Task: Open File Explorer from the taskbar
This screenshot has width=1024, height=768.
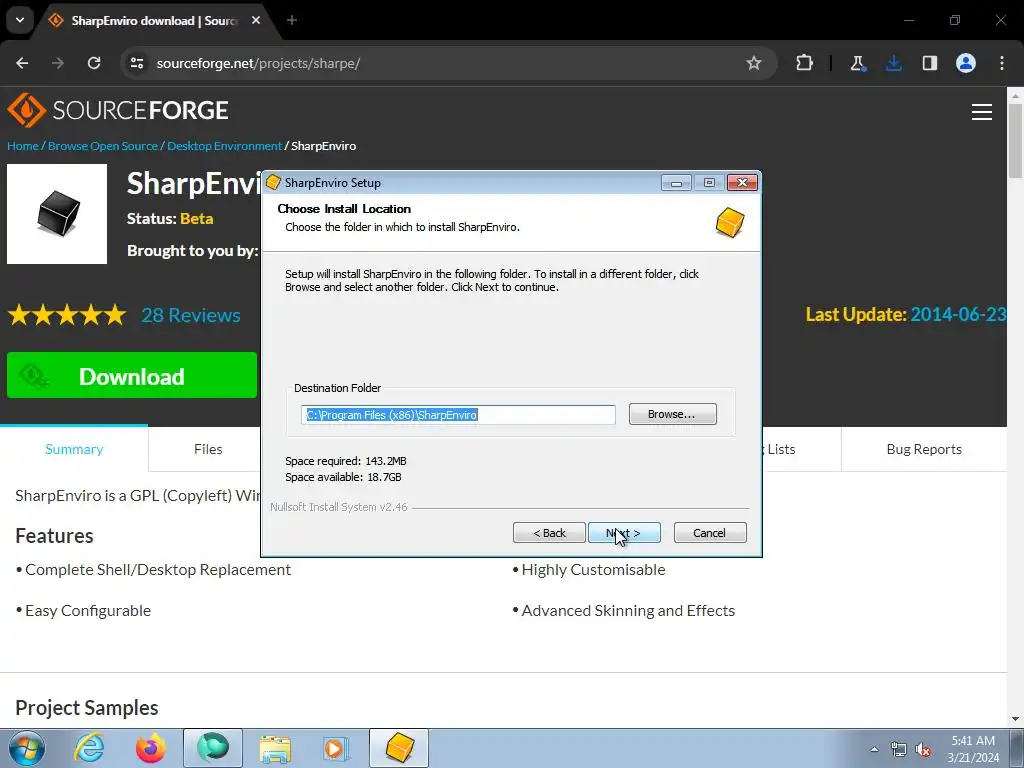Action: pyautogui.click(x=275, y=748)
